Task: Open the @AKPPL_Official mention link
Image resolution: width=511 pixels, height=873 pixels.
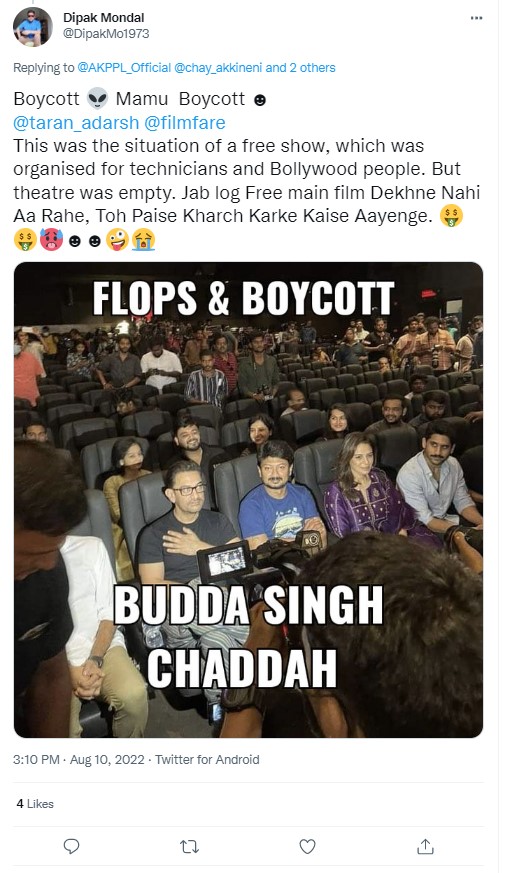Action: [x=124, y=68]
